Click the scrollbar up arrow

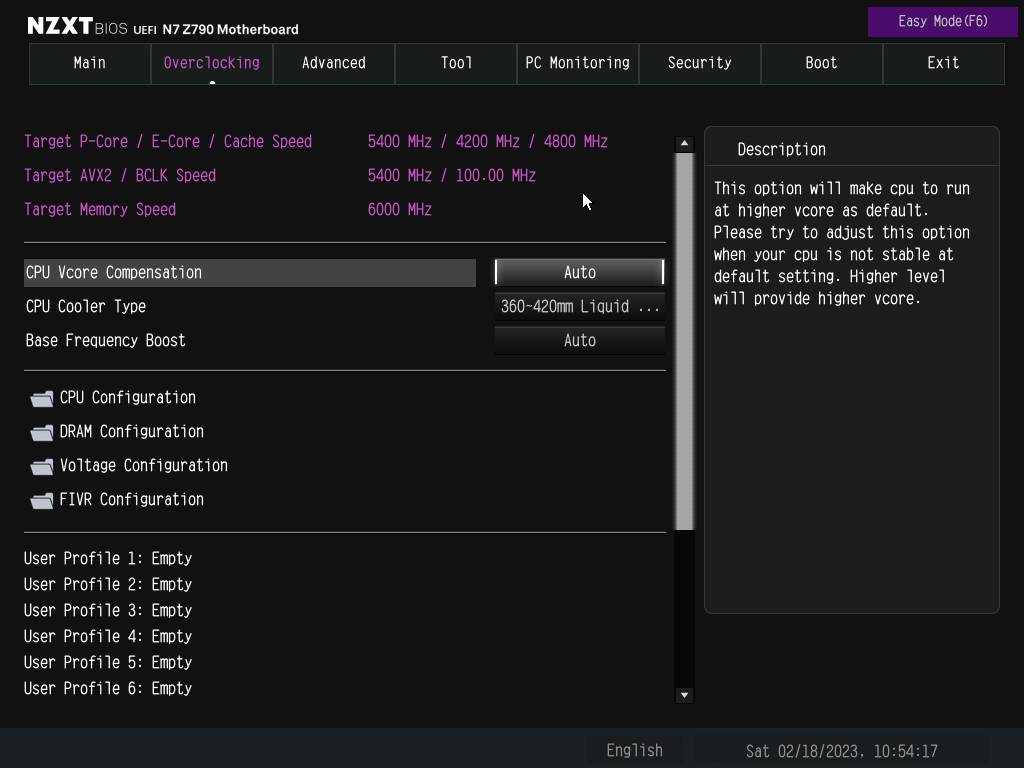click(x=684, y=142)
